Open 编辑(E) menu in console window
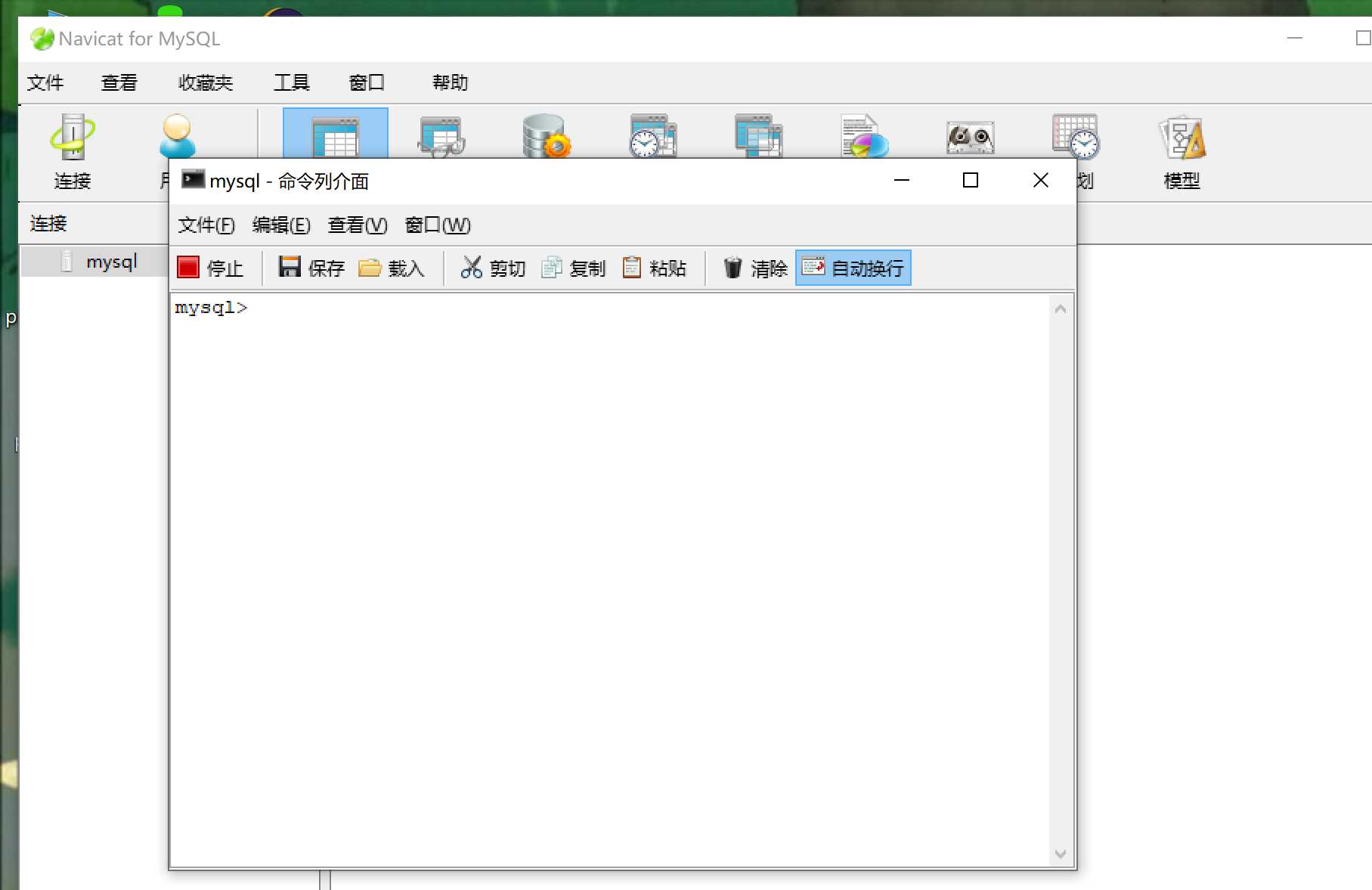 pyautogui.click(x=281, y=225)
